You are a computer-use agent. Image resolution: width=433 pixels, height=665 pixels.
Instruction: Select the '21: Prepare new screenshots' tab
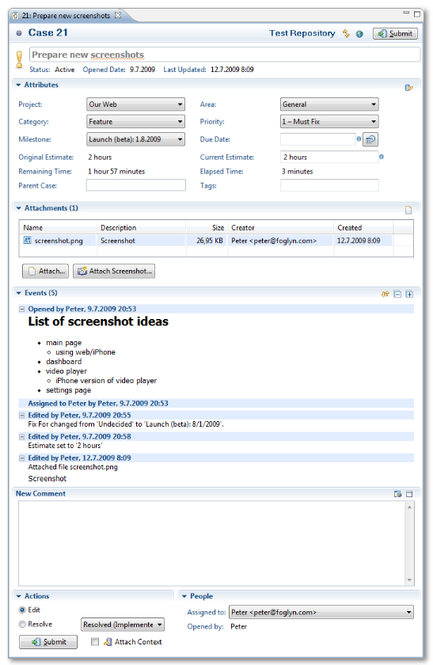pyautogui.click(x=66, y=15)
